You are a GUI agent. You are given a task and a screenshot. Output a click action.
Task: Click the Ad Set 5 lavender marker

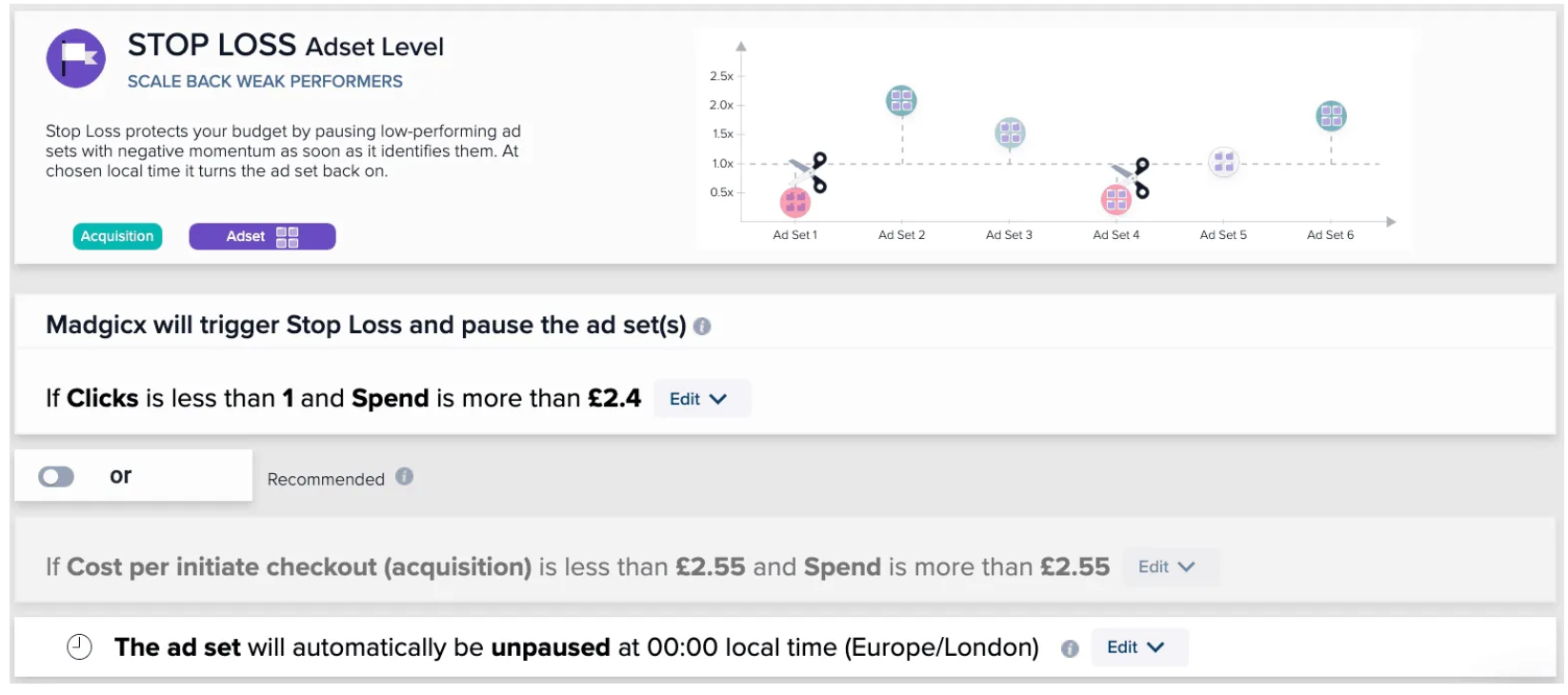click(1223, 162)
